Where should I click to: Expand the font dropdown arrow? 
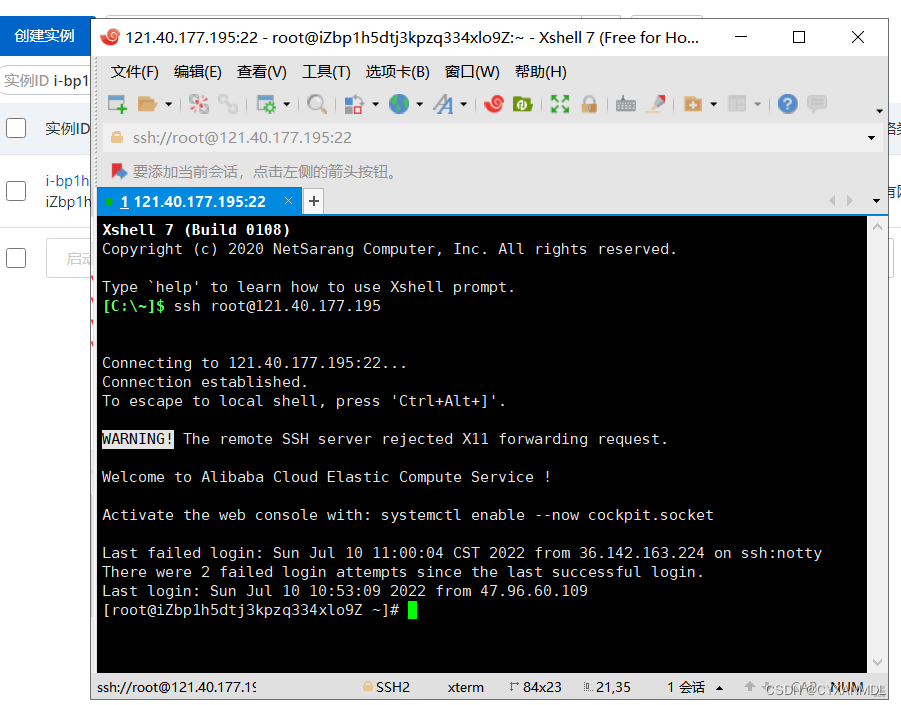(464, 105)
